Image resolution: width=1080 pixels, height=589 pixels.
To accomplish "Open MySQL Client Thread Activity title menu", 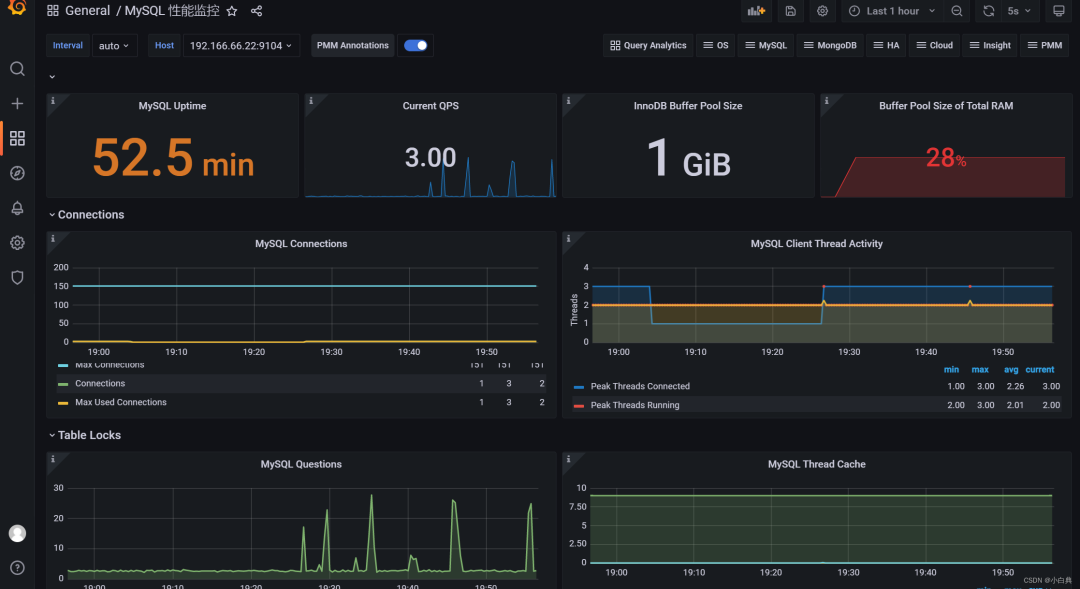I will tap(816, 244).
